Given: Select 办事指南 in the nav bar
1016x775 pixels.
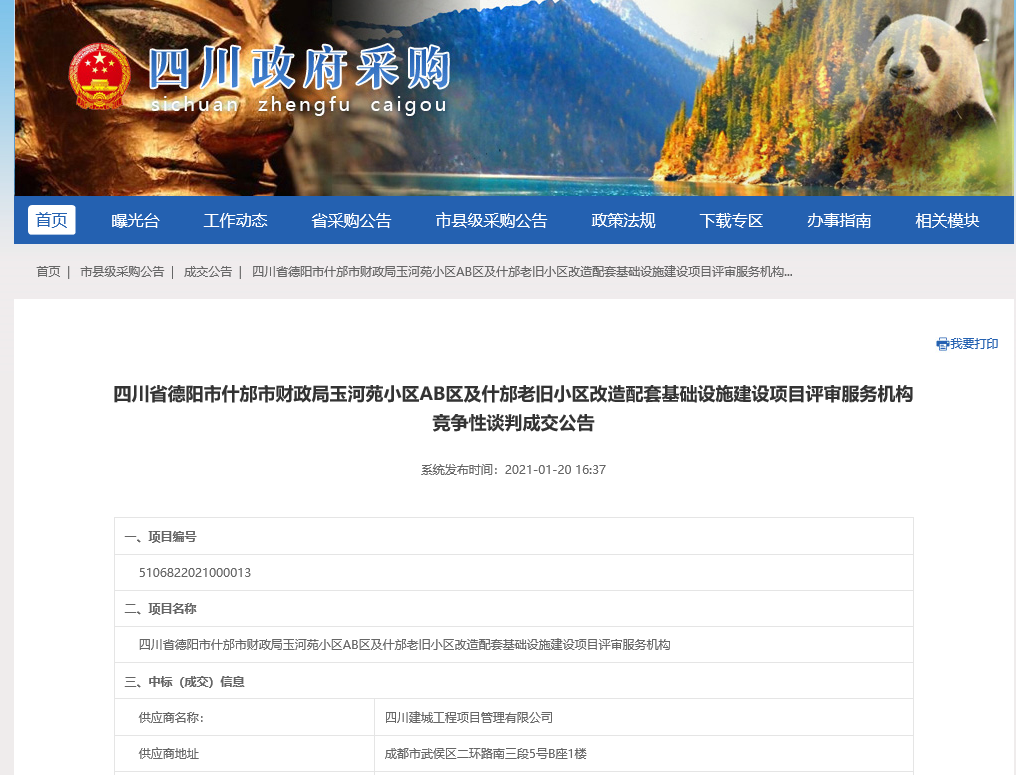Looking at the screenshot, I should click(x=839, y=221).
